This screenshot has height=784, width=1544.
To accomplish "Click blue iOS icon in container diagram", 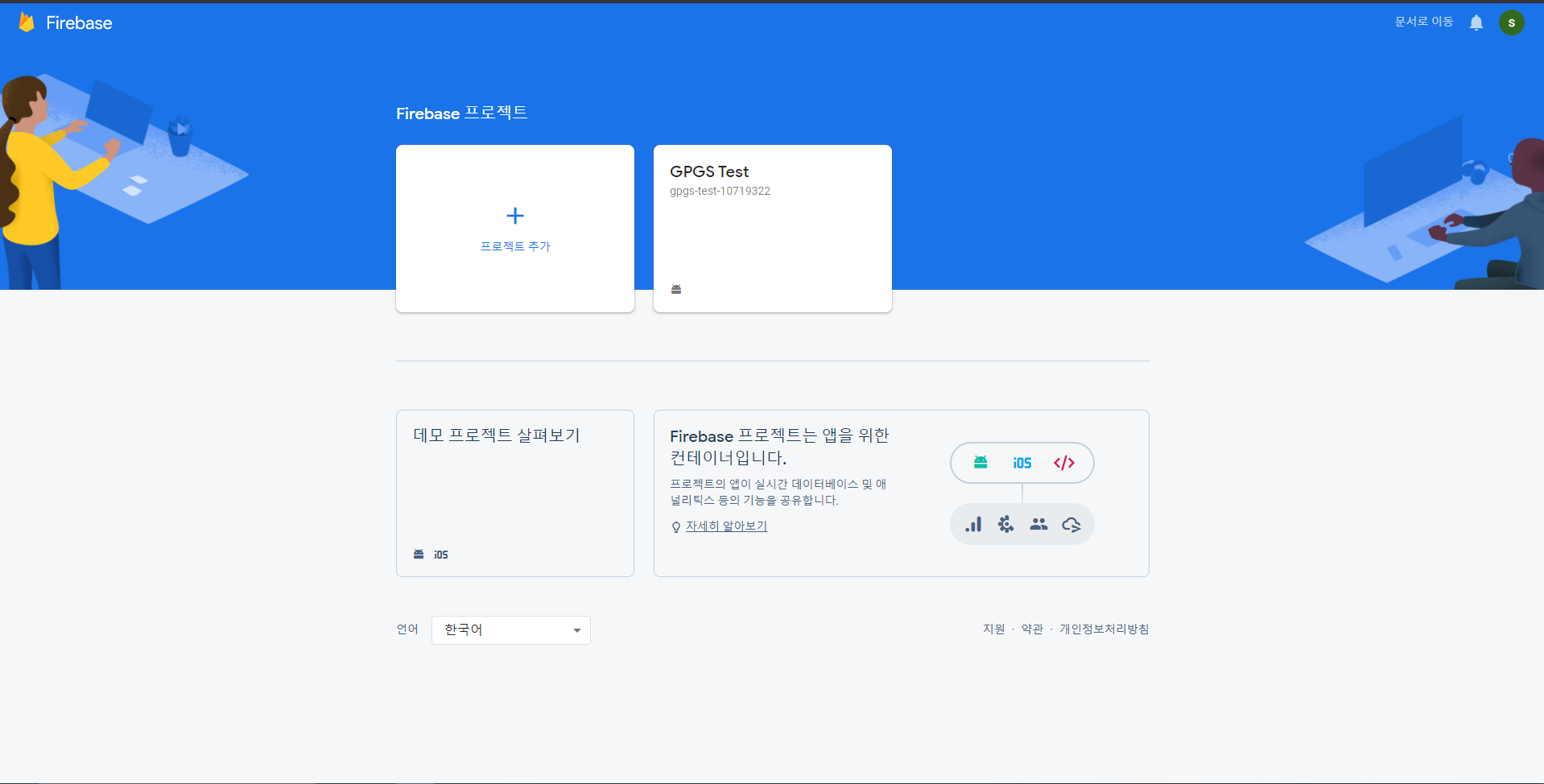I will click(x=1022, y=463).
